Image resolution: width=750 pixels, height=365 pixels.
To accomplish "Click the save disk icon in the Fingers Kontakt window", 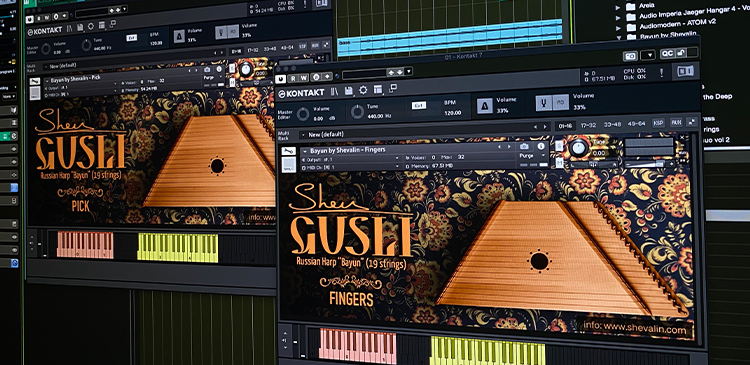I will [x=349, y=90].
